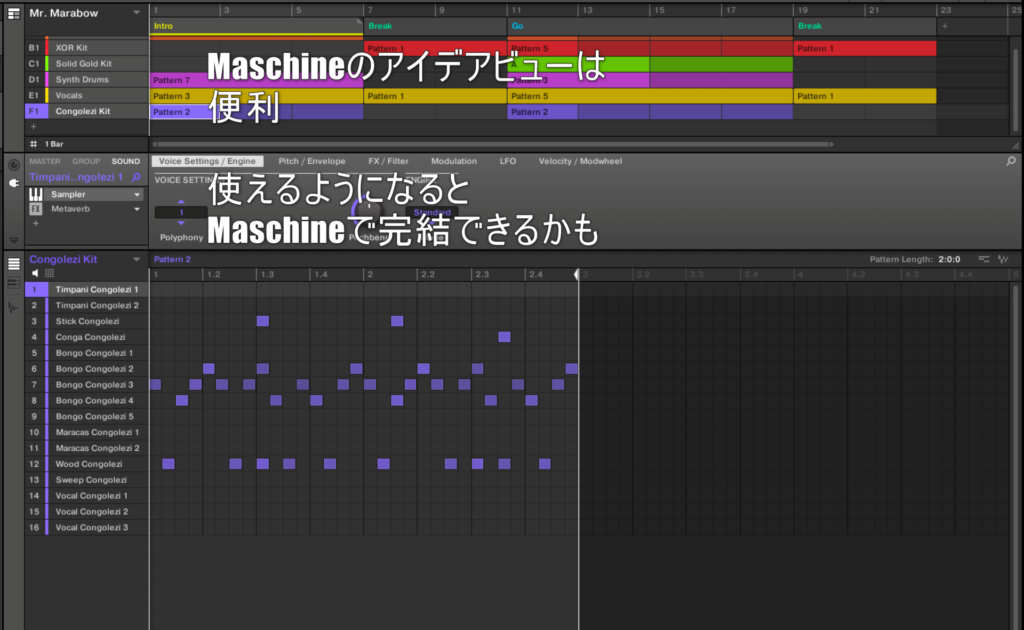Click the arranger view icon beside Mr. Marabow
The width and height of the screenshot is (1024, 630).
coord(13,13)
